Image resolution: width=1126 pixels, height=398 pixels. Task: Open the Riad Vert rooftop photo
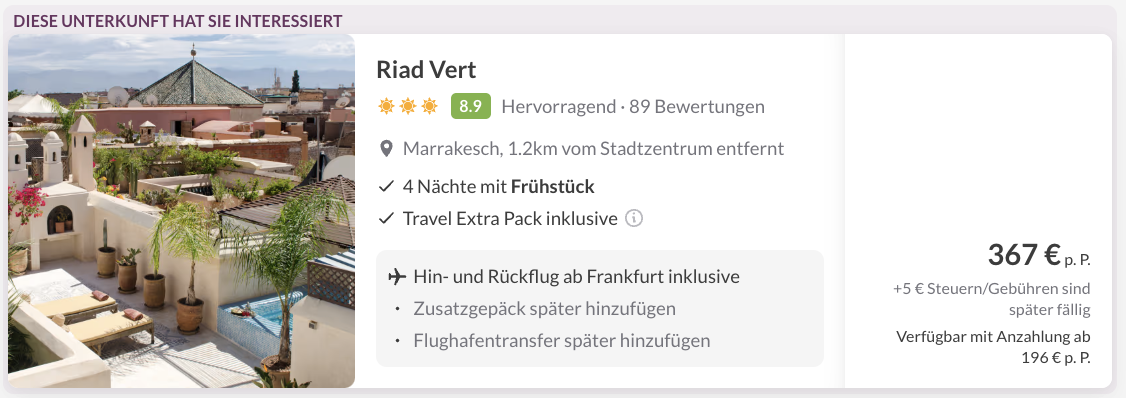tap(182, 210)
